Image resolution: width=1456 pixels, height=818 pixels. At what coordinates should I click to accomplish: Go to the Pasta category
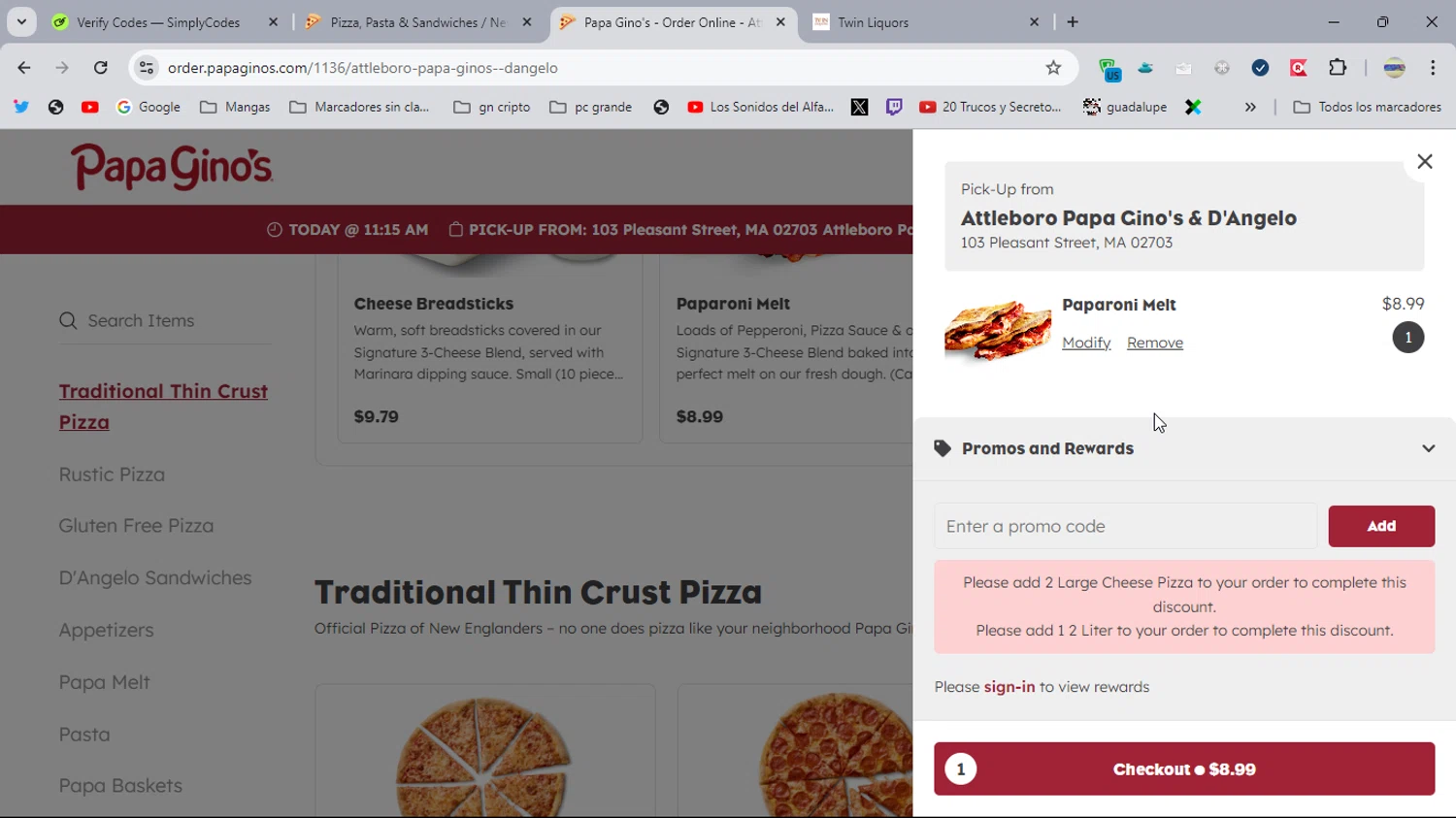tap(84, 735)
